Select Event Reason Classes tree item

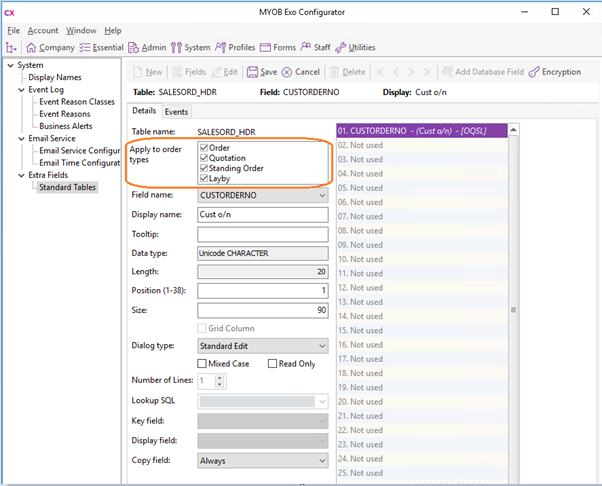click(77, 102)
